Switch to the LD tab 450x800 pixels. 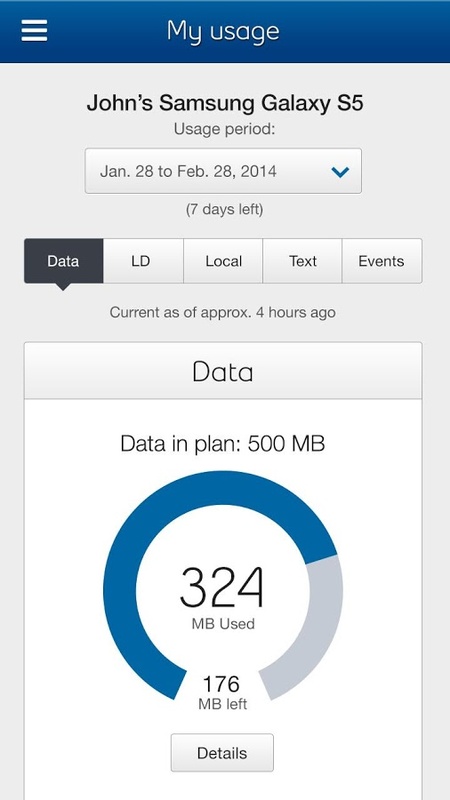(143, 261)
